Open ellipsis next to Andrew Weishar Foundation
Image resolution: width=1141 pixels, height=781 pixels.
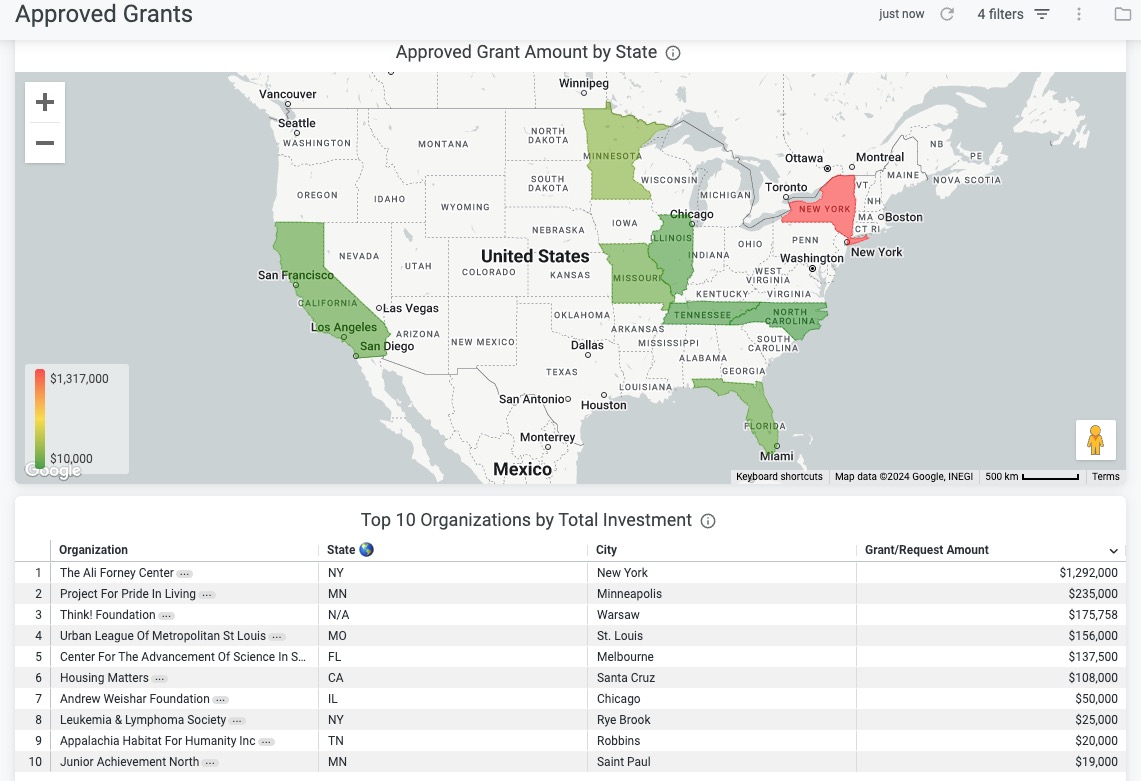tap(220, 699)
